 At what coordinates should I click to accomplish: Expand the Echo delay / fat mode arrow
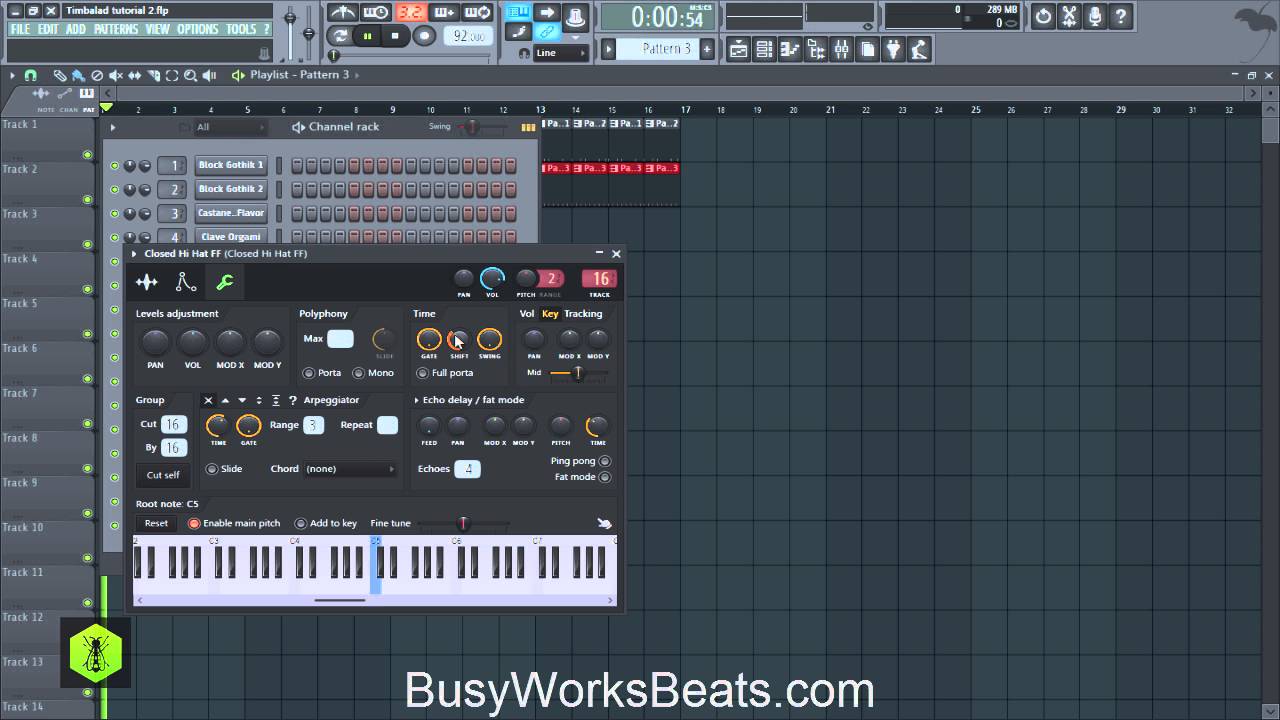click(x=417, y=400)
